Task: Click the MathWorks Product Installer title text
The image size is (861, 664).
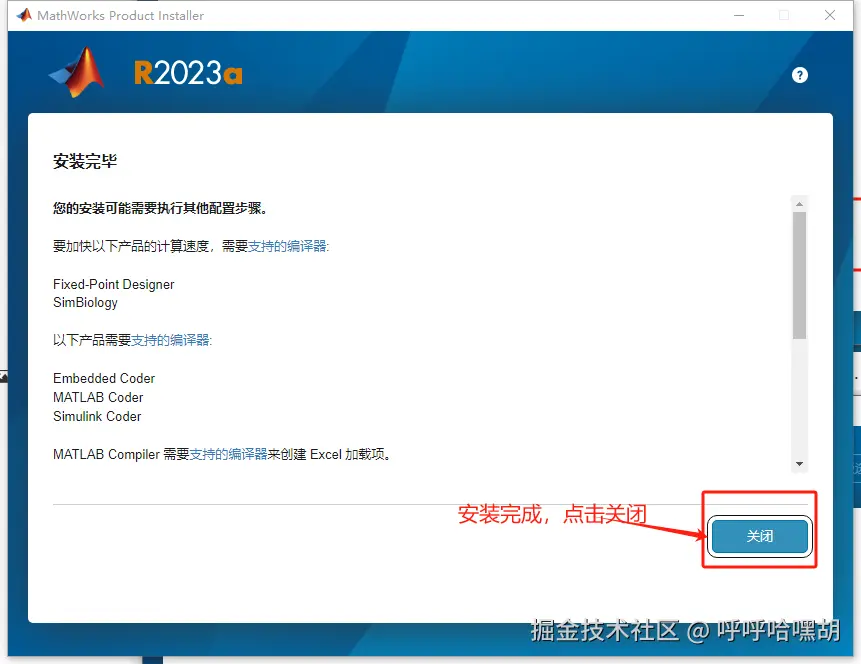Action: click(120, 15)
